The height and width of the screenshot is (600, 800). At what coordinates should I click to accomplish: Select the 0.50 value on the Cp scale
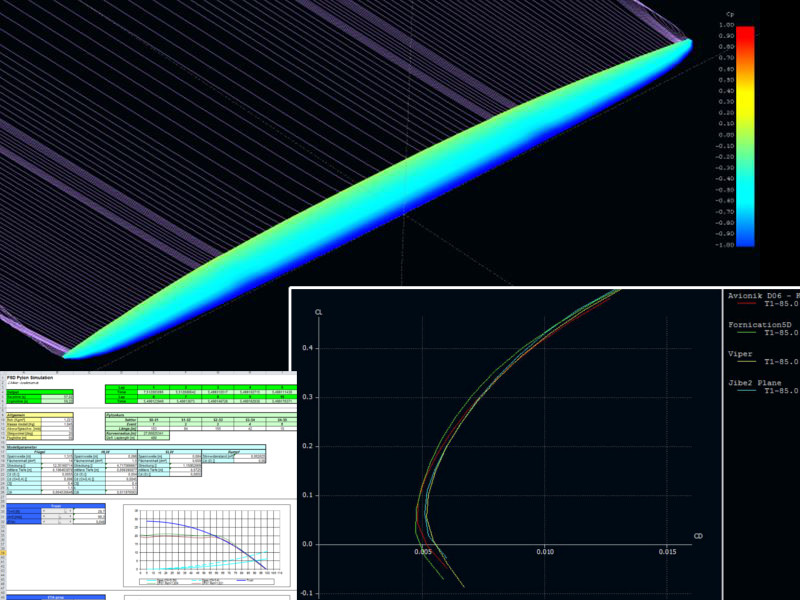coord(726,80)
